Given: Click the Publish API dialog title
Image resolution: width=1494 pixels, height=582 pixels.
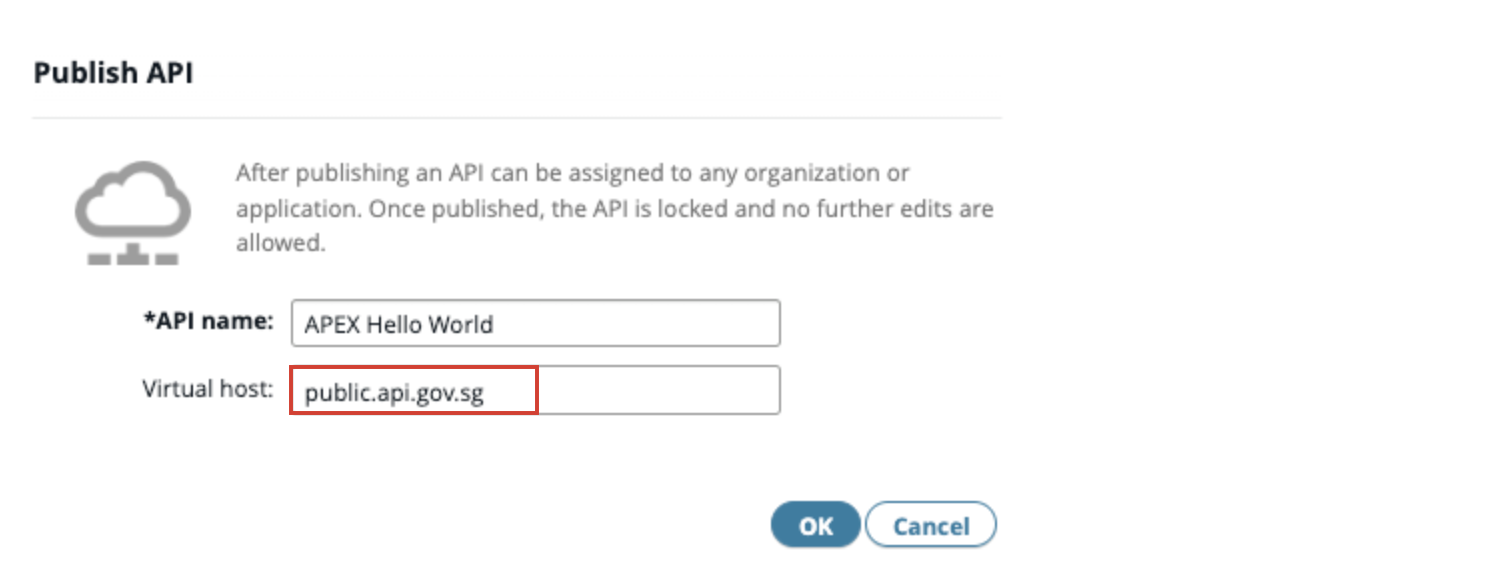Looking at the screenshot, I should [113, 70].
